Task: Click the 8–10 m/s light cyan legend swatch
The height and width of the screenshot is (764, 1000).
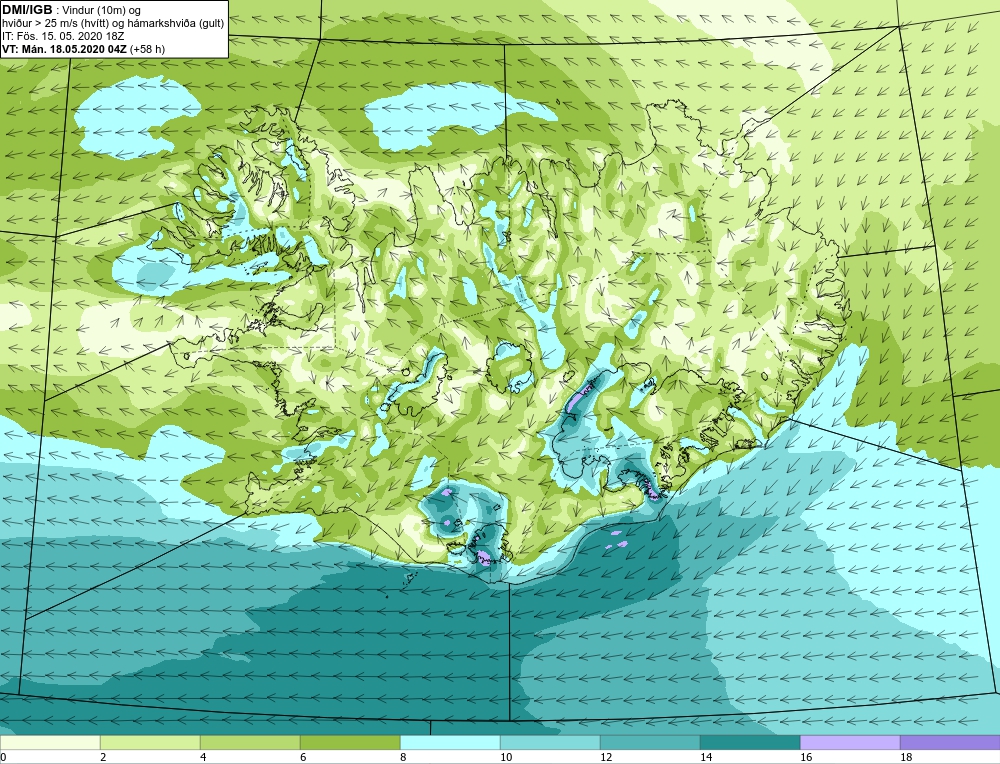Action: coord(450,742)
